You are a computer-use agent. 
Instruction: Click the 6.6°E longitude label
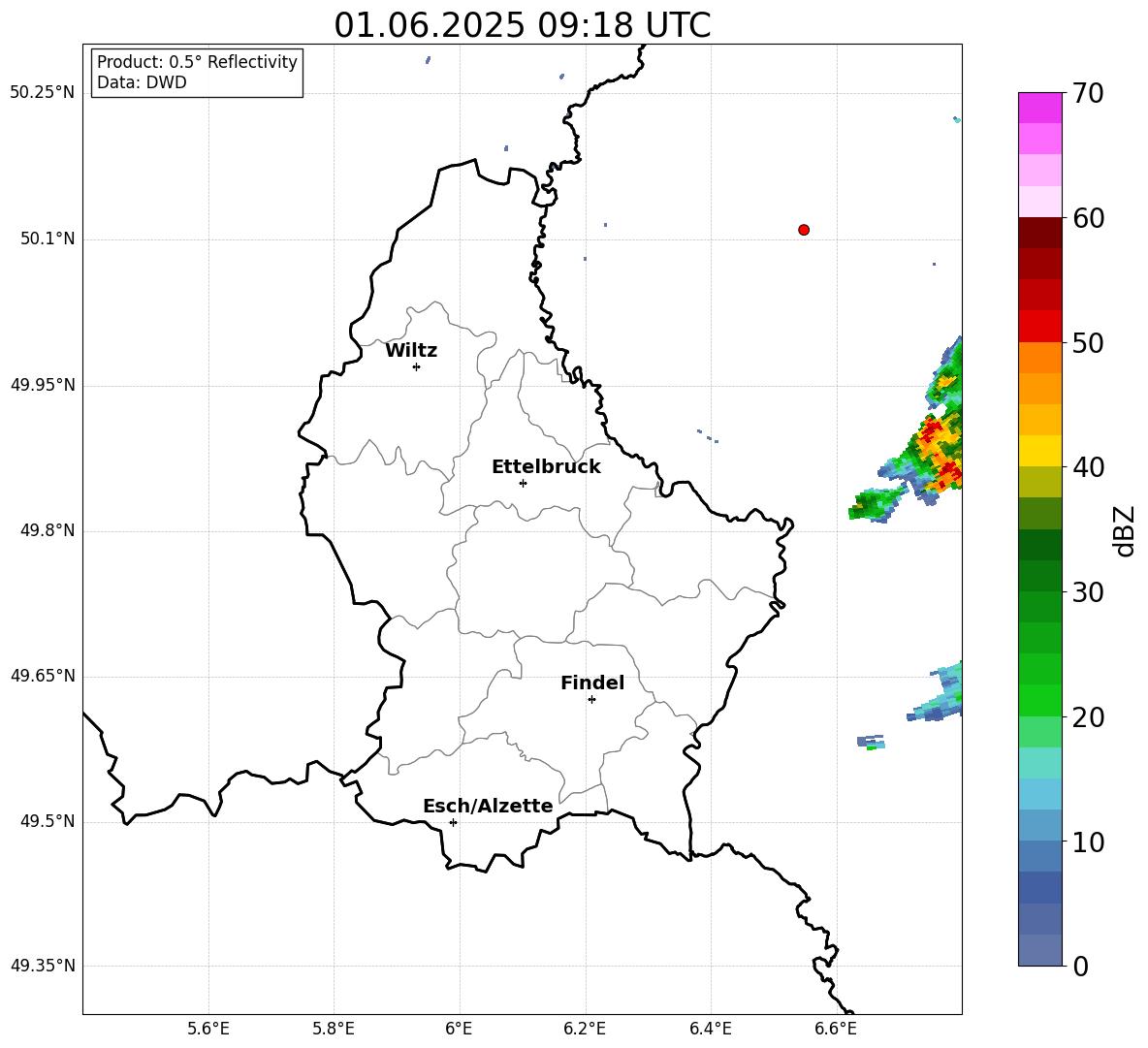coord(836,1029)
